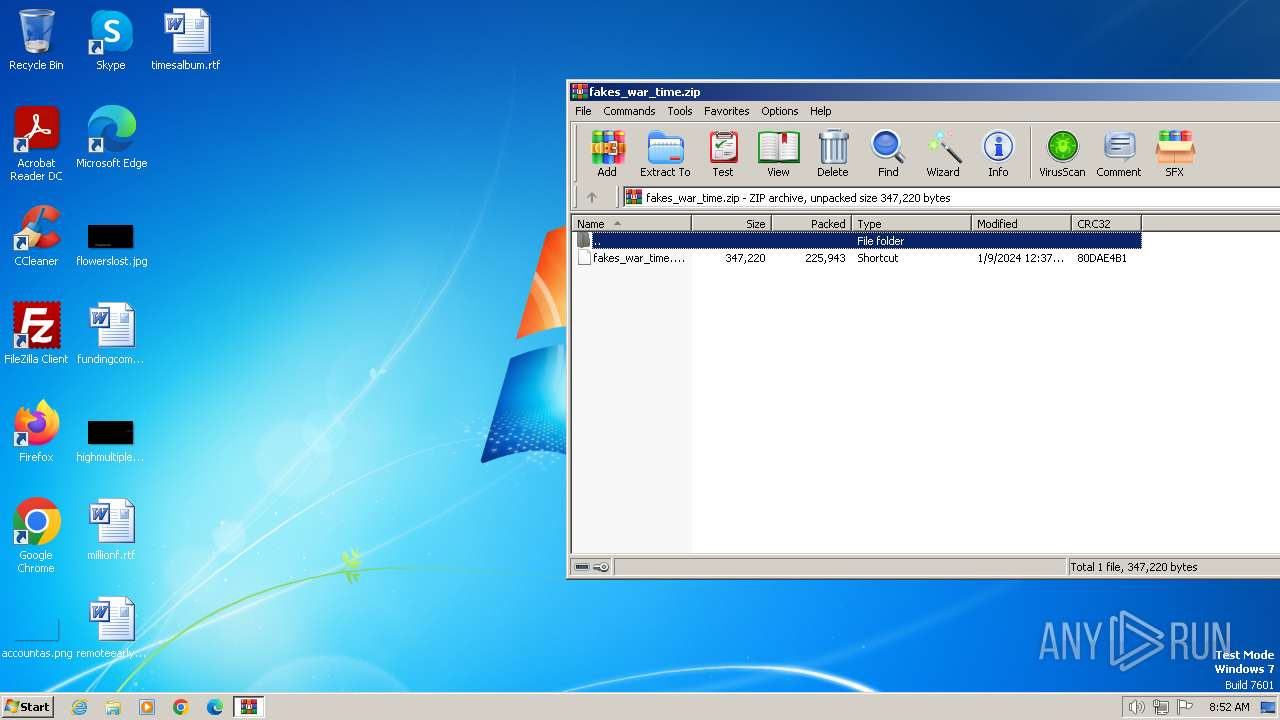This screenshot has width=1280, height=720.
Task: Click the Add toolbar icon in WinRAR
Action: 607,154
